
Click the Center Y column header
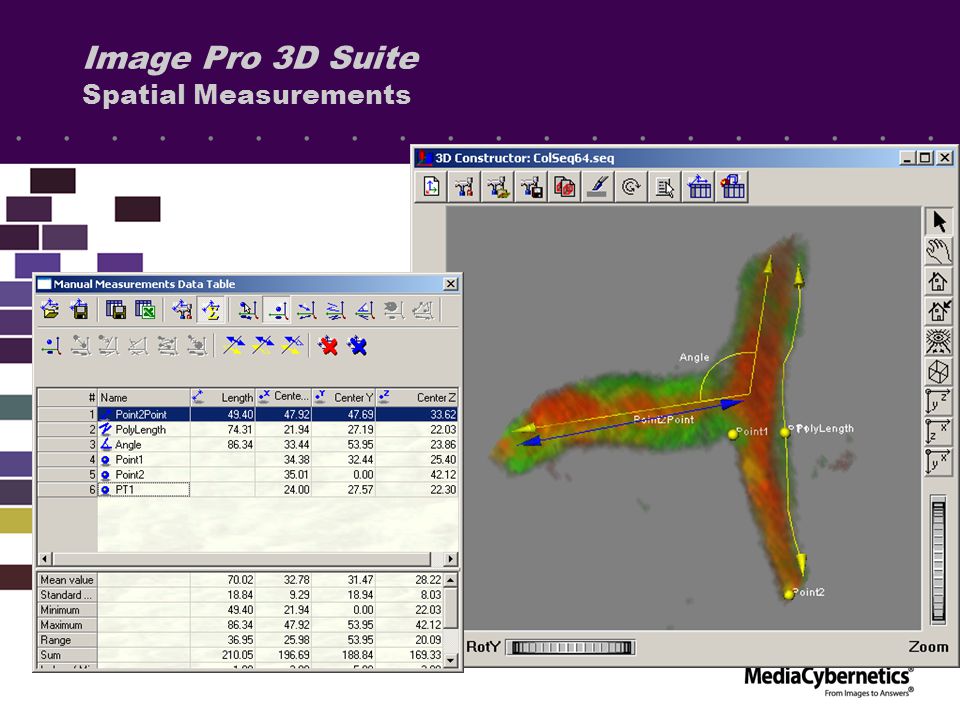point(344,397)
